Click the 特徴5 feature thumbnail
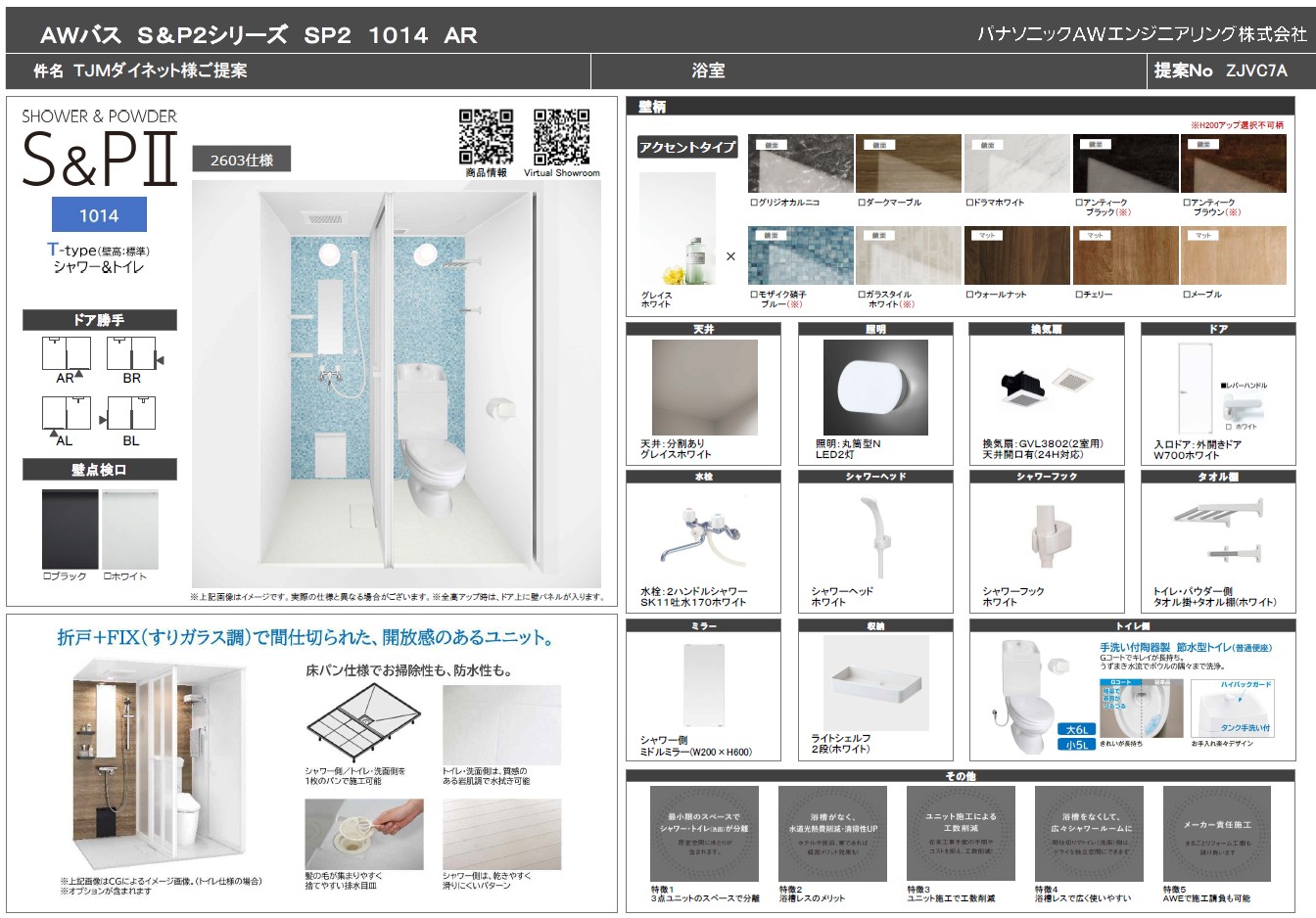Screen dimensions: 1316x918 [1217, 834]
